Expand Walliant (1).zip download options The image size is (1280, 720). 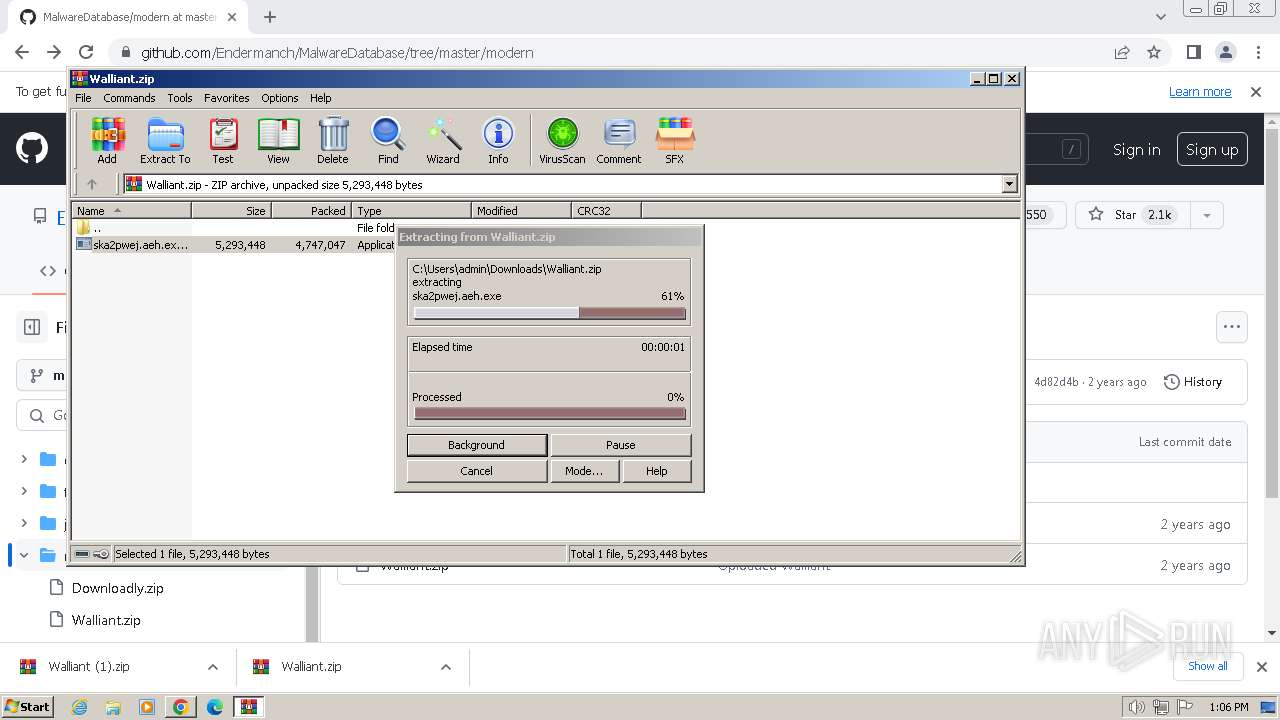213,667
